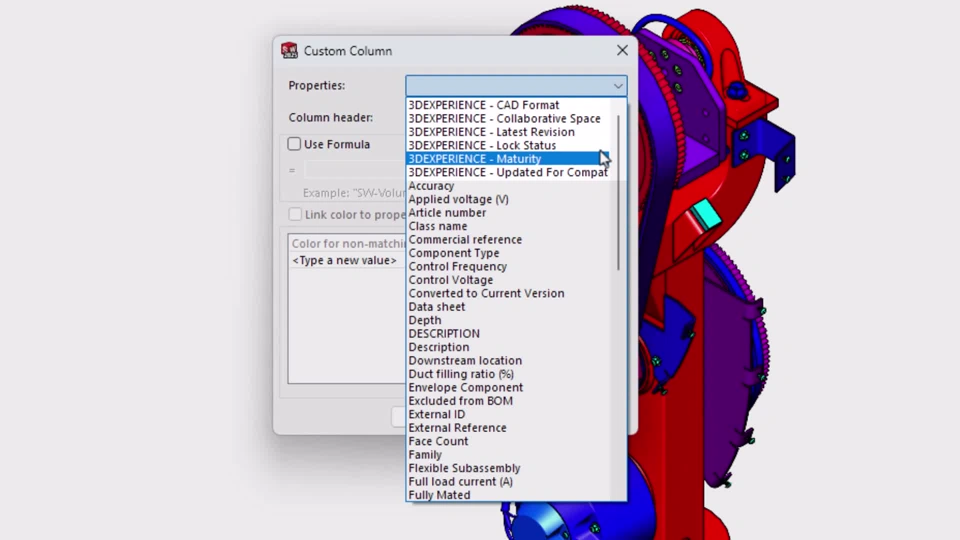The width and height of the screenshot is (960, 540).
Task: Select Duct filling ratio (%) property
Action: pyautogui.click(x=508, y=375)
